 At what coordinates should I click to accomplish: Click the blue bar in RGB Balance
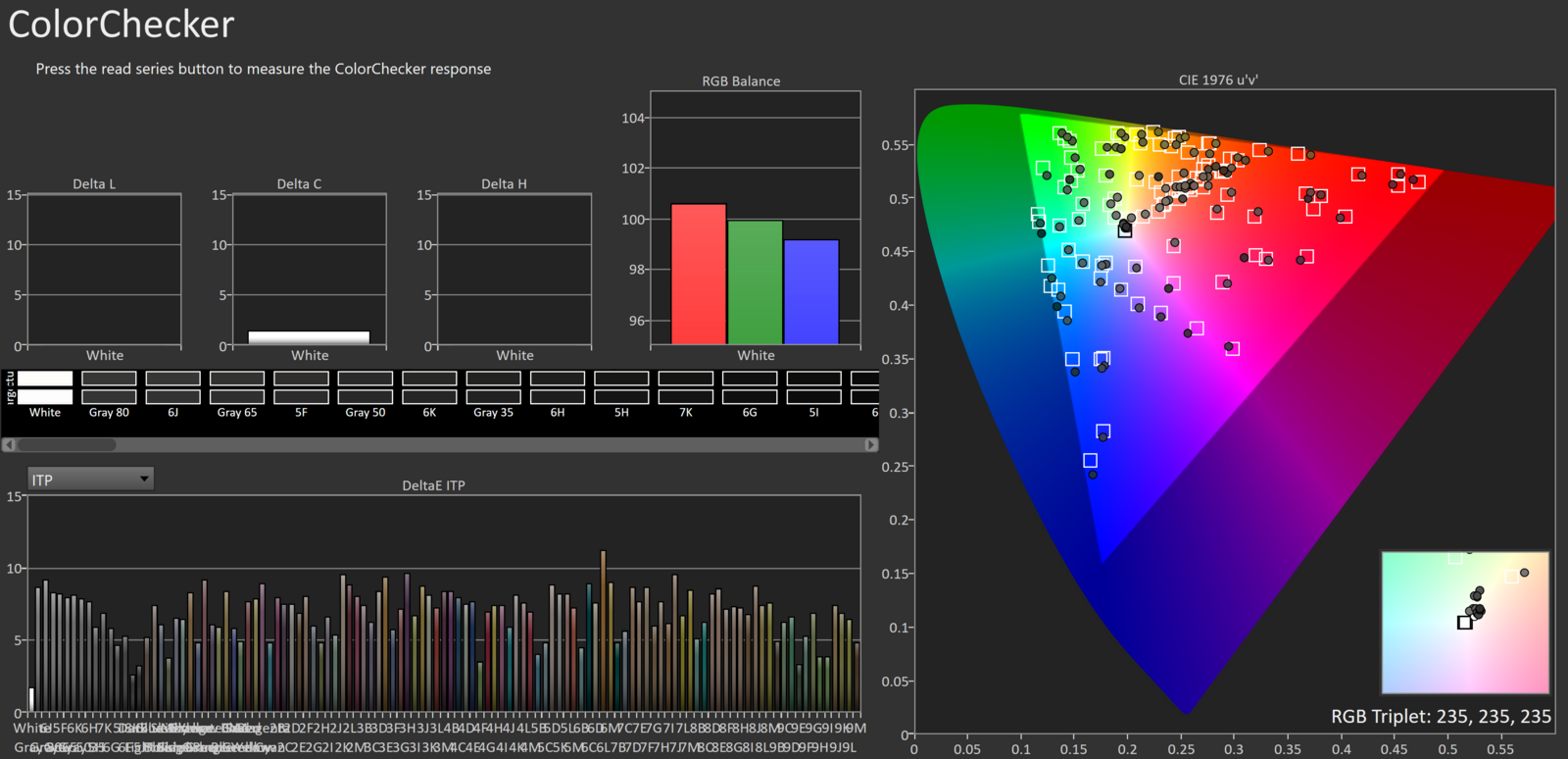click(x=811, y=292)
